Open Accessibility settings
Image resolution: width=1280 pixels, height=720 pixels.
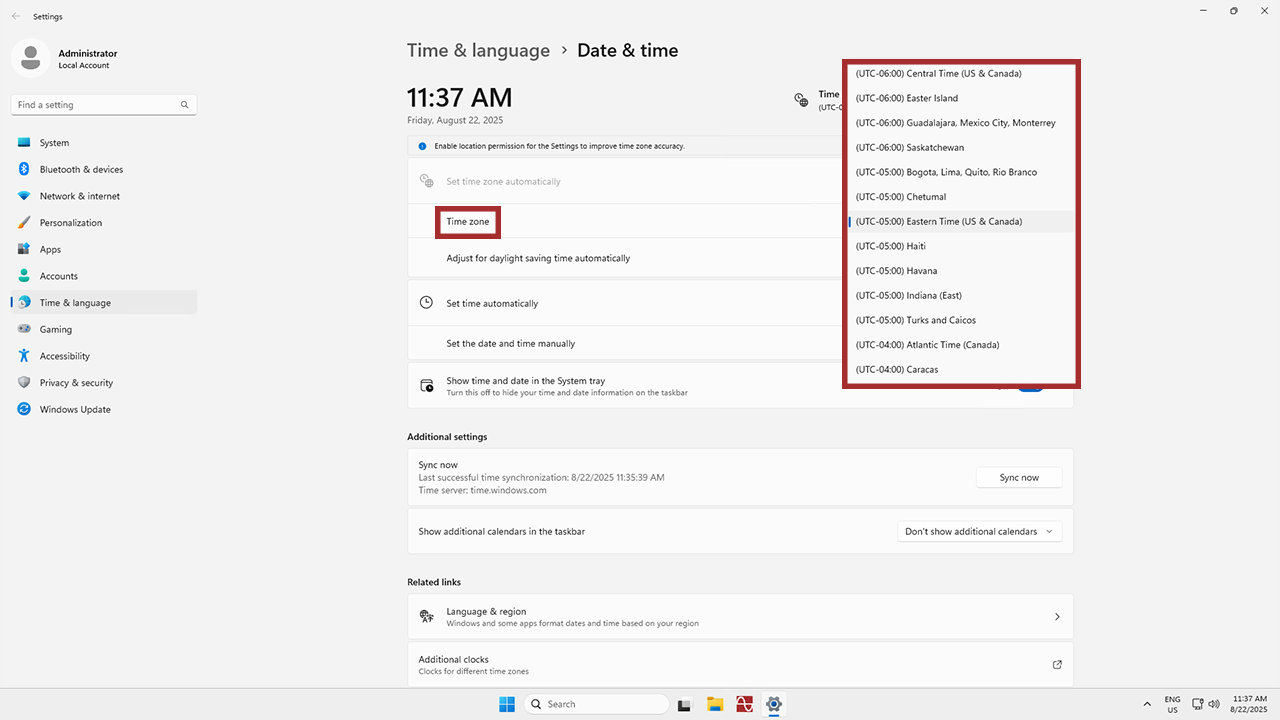pos(64,356)
